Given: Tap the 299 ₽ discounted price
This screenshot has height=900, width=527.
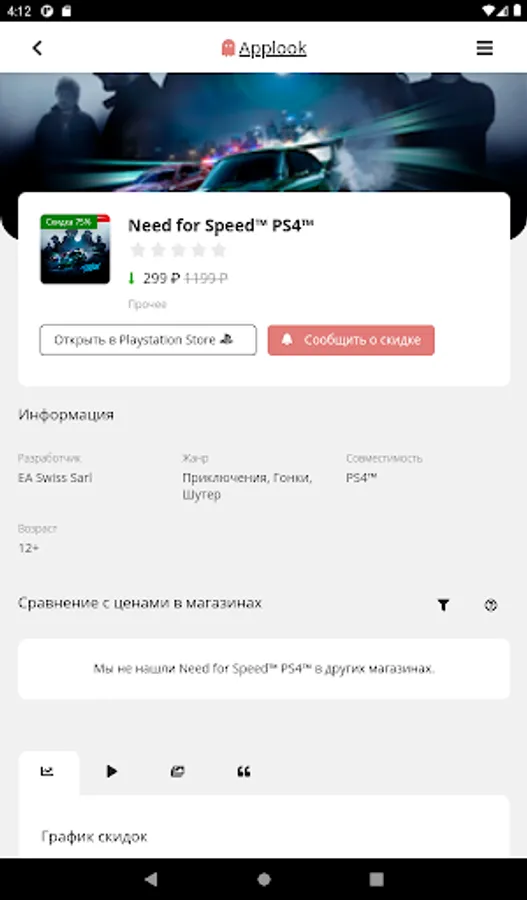Looking at the screenshot, I should click(161, 279).
